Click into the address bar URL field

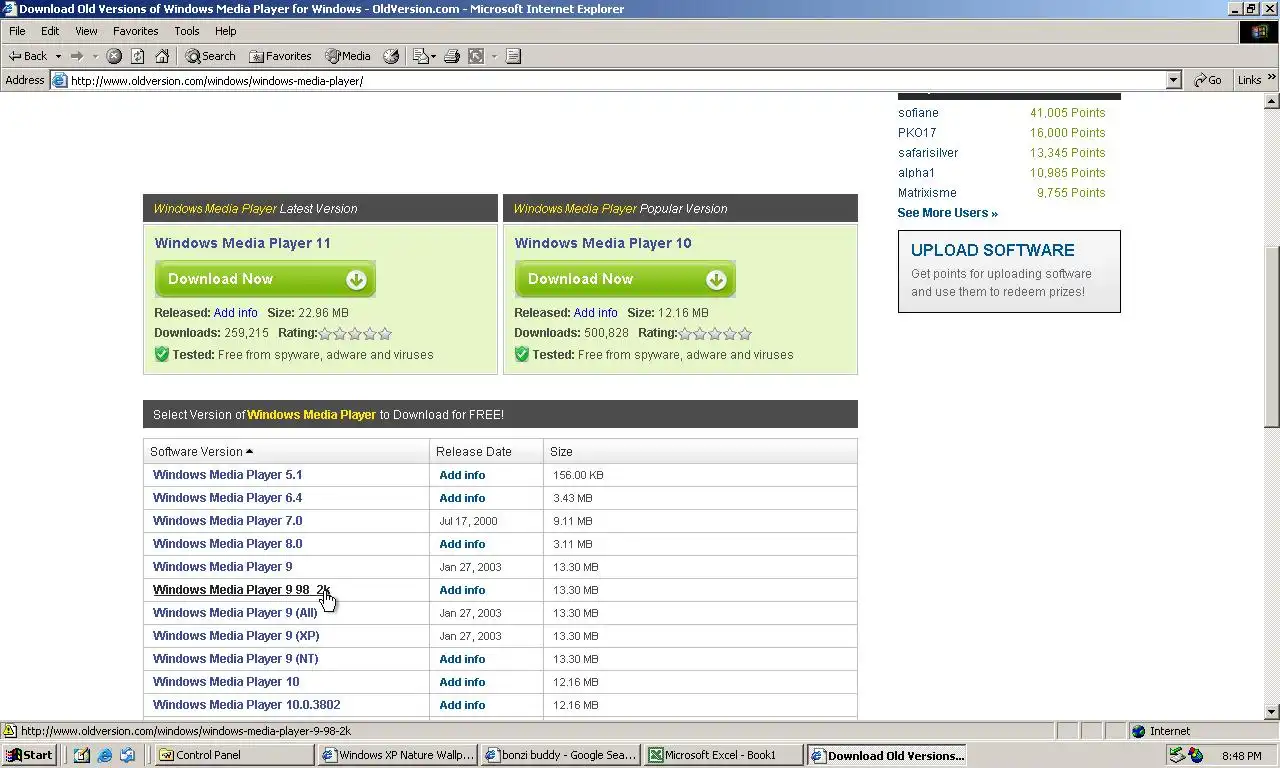[x=616, y=80]
